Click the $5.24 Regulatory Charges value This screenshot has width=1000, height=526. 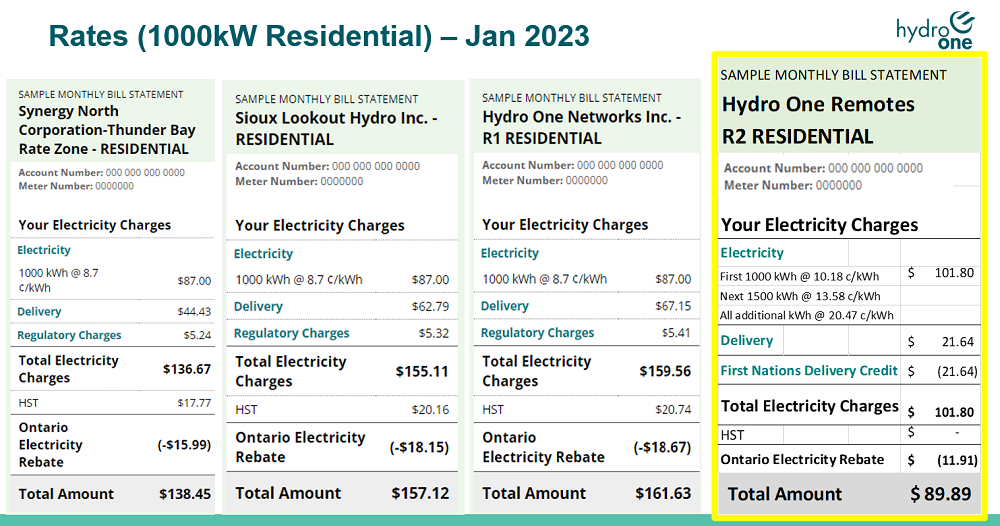197,336
